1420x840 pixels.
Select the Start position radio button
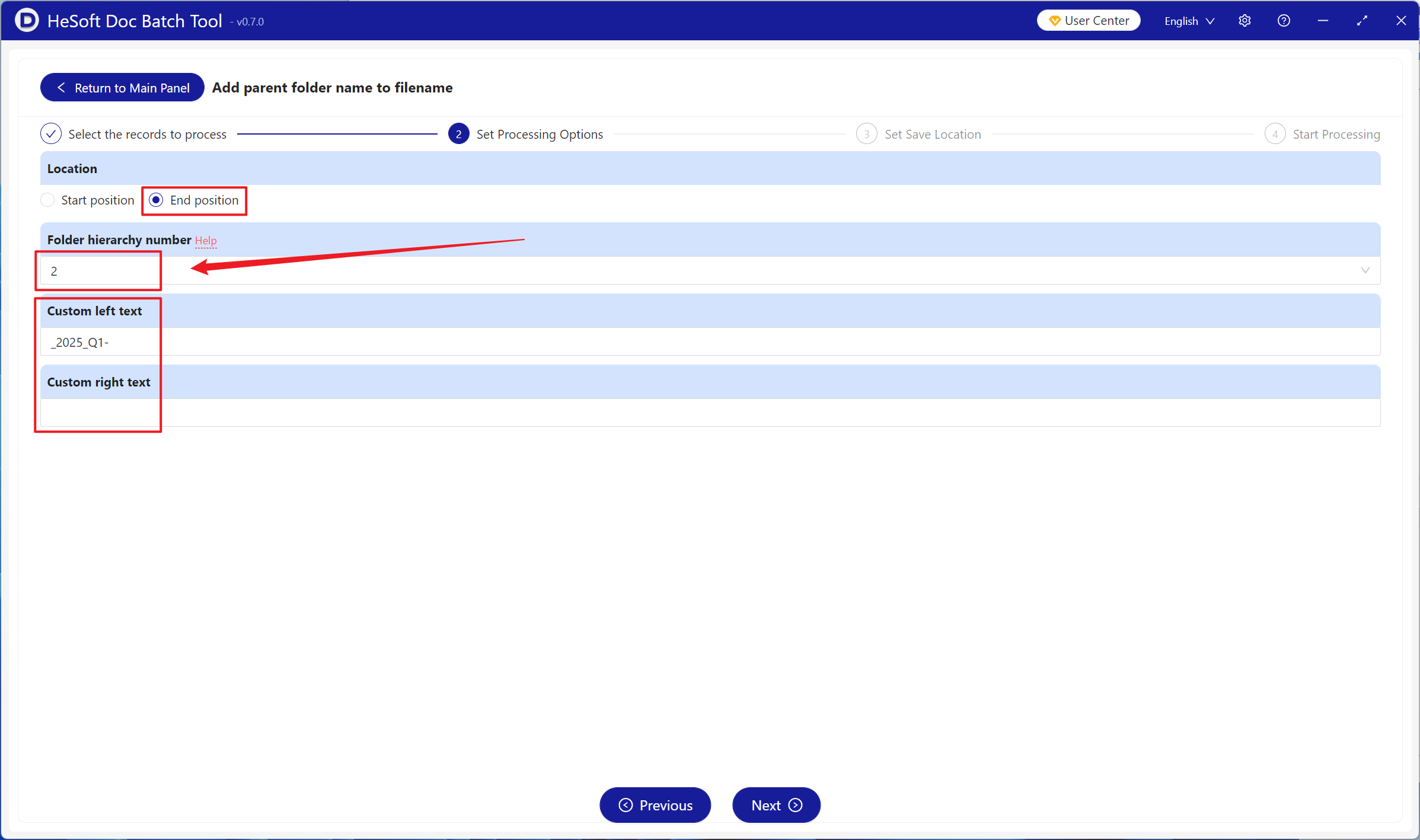pyautogui.click(x=48, y=200)
